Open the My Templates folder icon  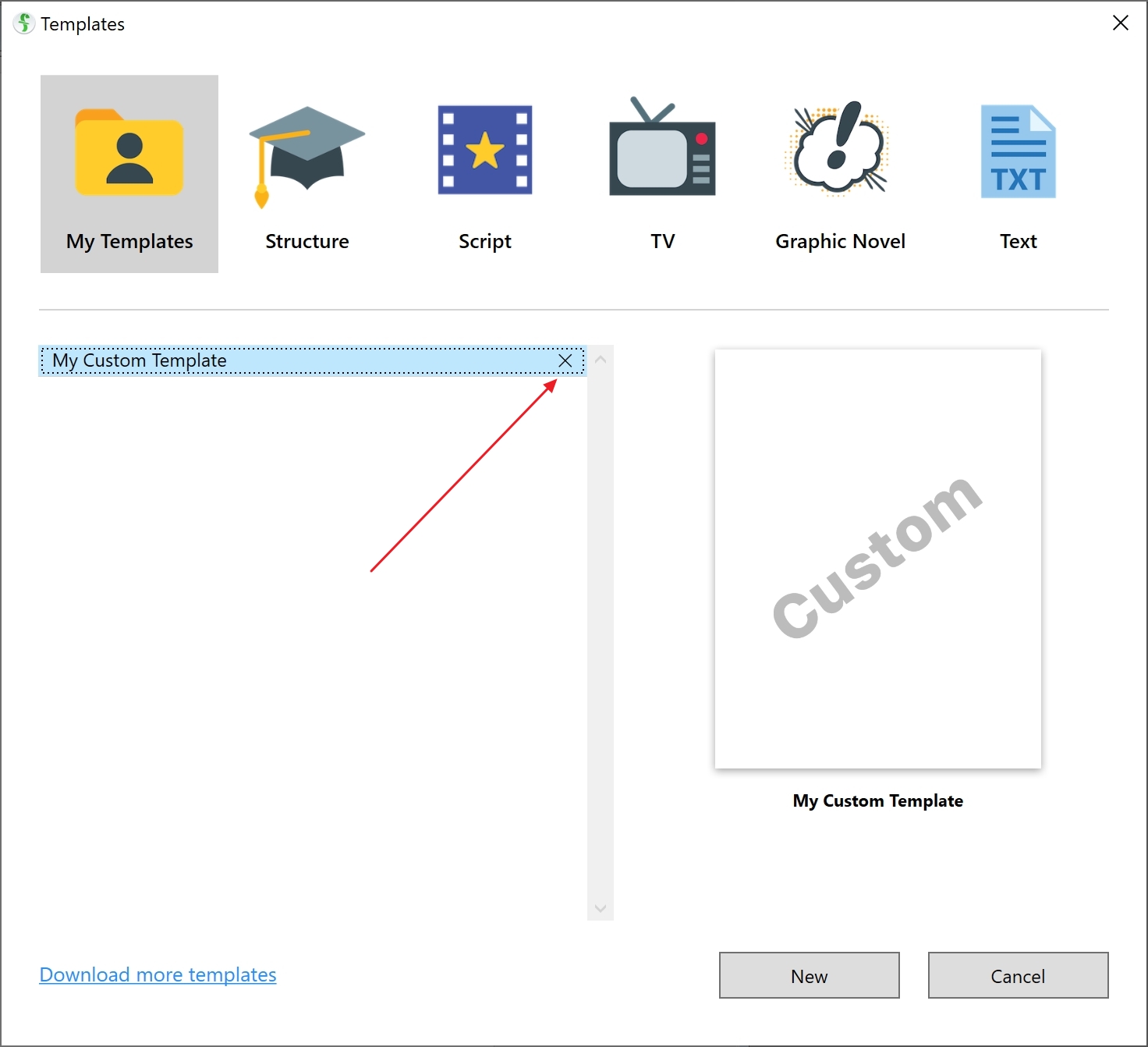129,153
